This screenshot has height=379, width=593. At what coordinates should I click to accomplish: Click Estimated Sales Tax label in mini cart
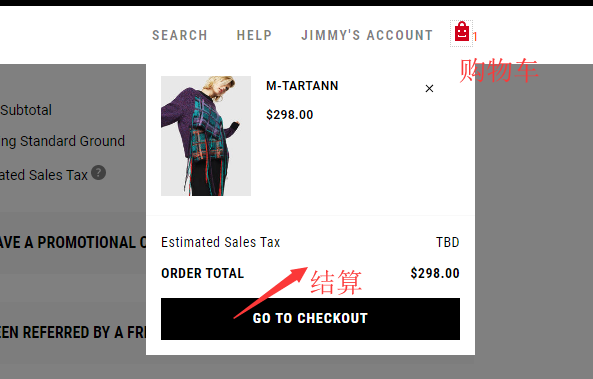click(x=220, y=242)
